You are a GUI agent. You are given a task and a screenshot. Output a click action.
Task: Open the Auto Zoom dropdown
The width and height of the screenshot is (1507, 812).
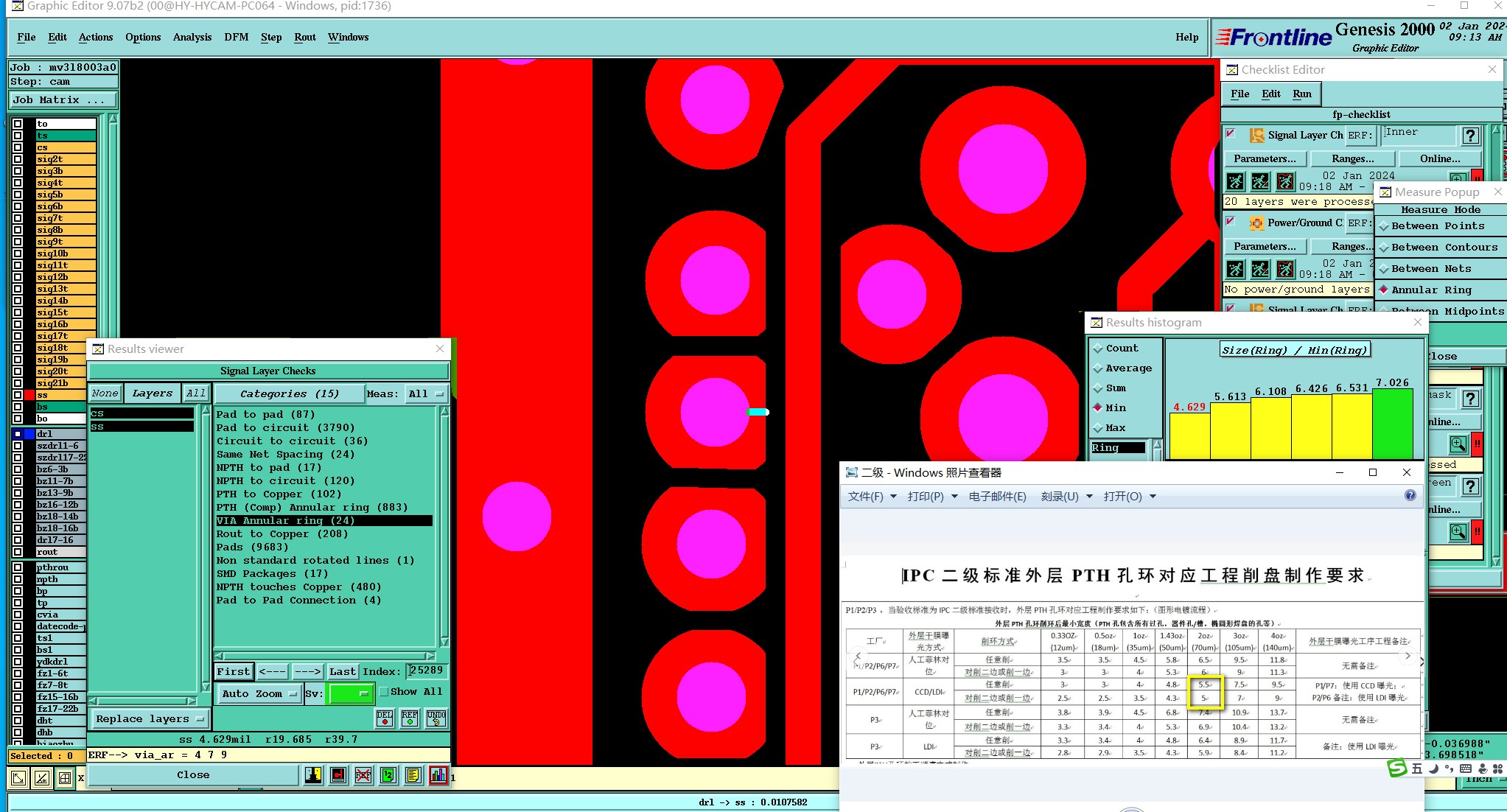(259, 693)
